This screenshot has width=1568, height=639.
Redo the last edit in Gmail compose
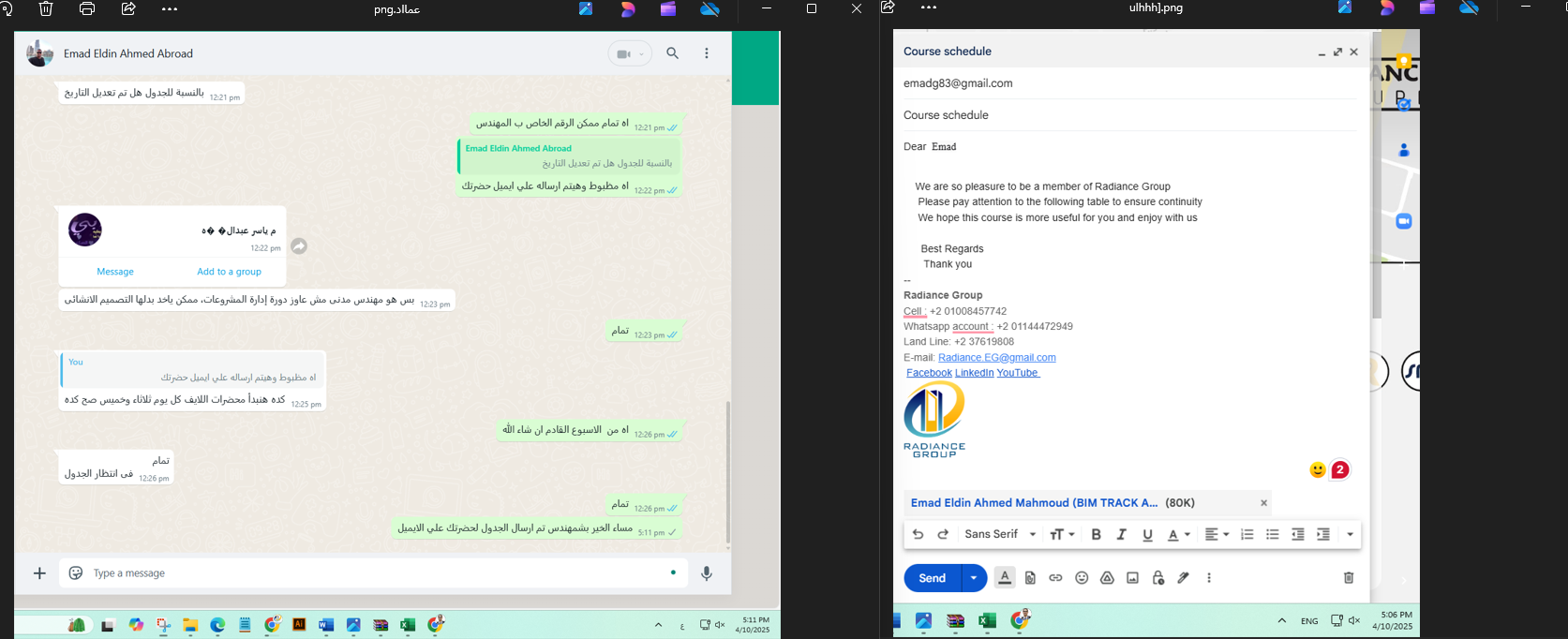point(943,534)
